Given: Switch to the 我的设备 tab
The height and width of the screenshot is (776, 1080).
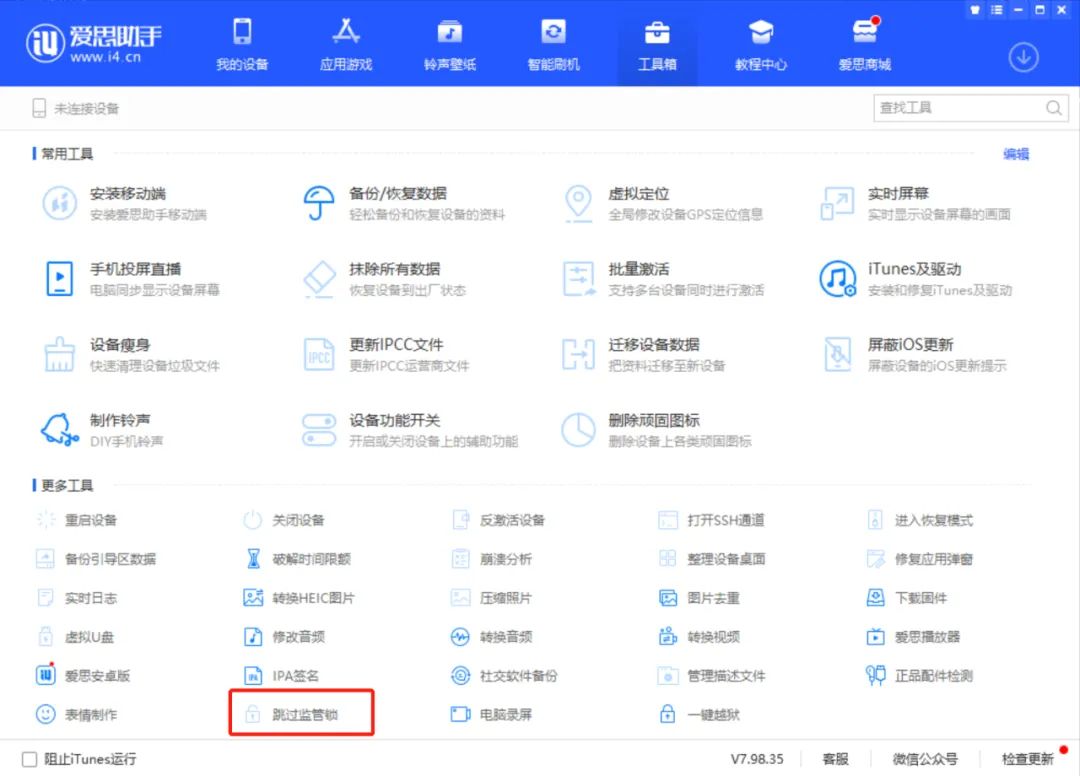Looking at the screenshot, I should [x=240, y=45].
